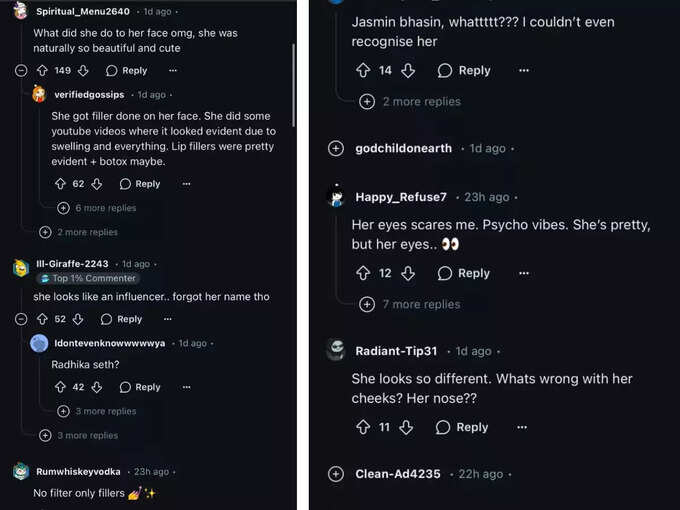The height and width of the screenshot is (510, 680).
Task: Upvote Spiritual_Menu2640's comment with 149 votes
Action: 42,70
